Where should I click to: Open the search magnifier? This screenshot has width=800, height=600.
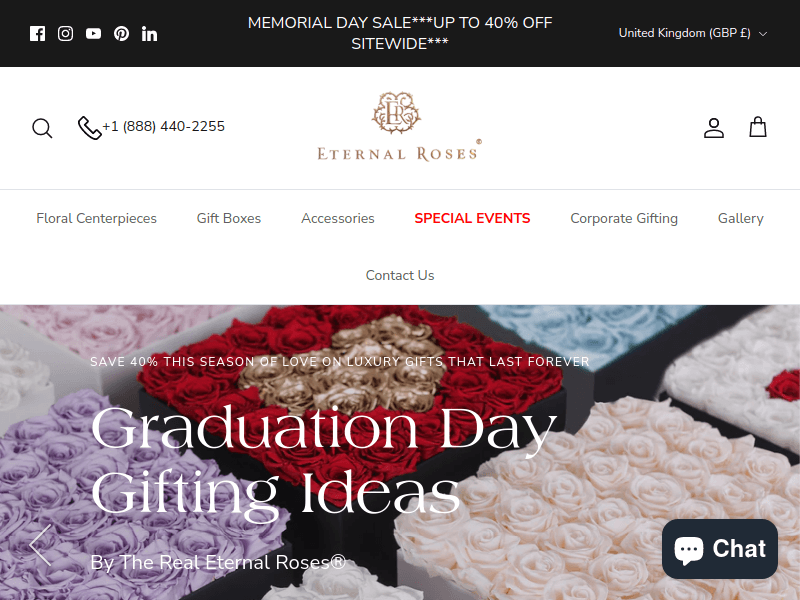point(42,128)
